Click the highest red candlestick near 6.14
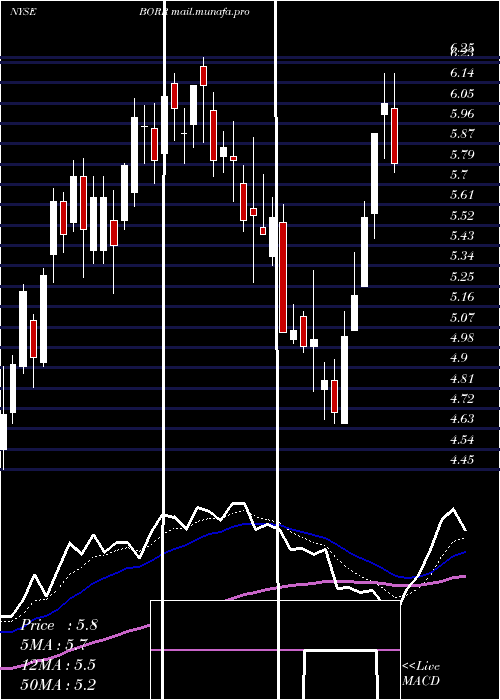The width and height of the screenshot is (500, 700). (x=204, y=76)
